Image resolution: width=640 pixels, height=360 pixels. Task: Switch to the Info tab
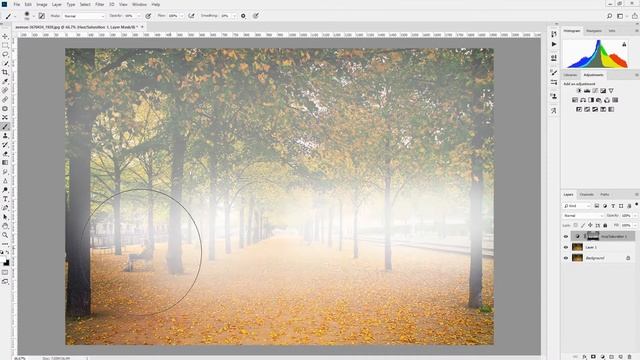coord(612,31)
